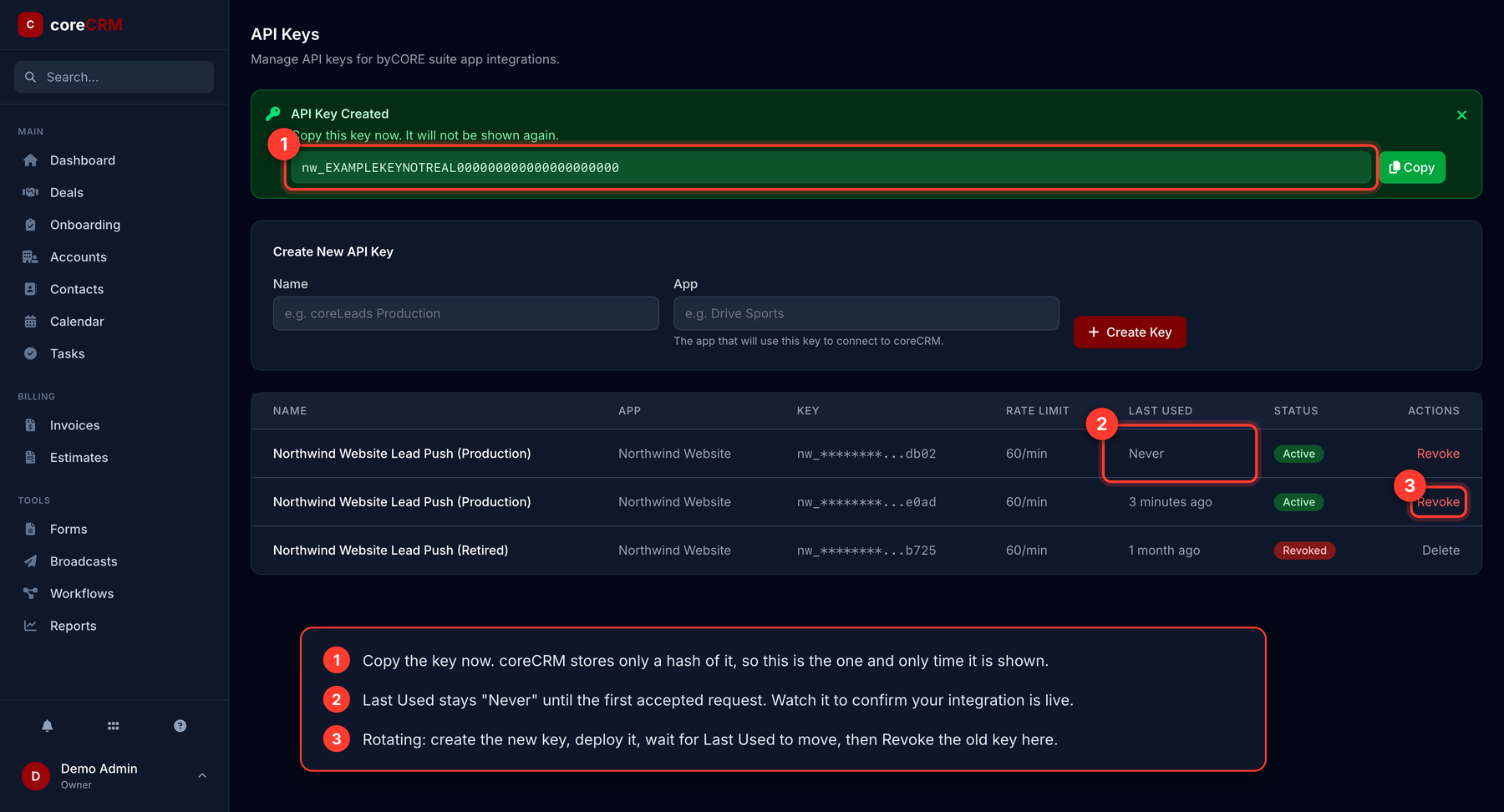Image resolution: width=1504 pixels, height=812 pixels.
Task: Focus the App name field
Action: tap(866, 313)
